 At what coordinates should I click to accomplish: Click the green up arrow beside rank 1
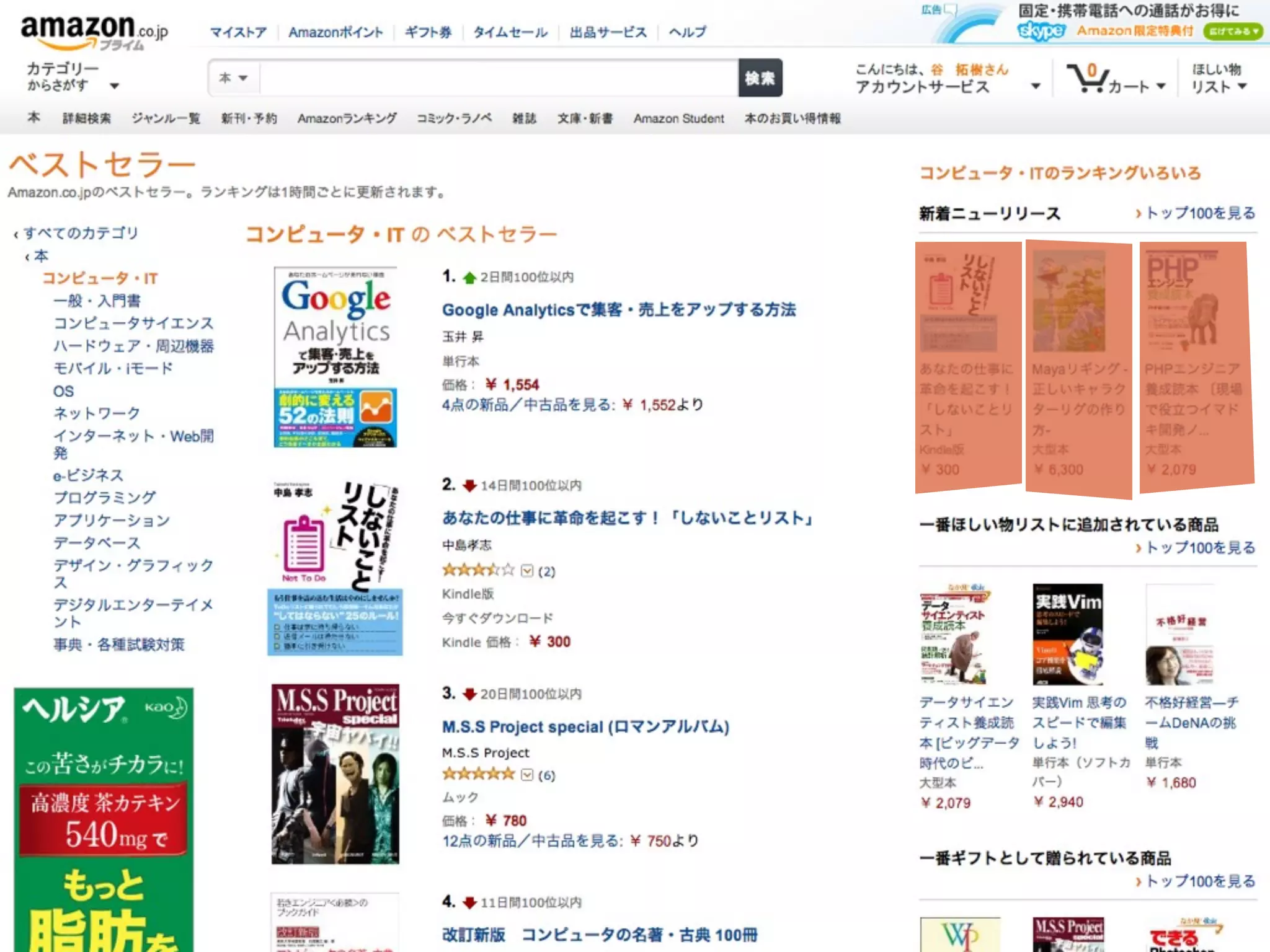point(469,278)
